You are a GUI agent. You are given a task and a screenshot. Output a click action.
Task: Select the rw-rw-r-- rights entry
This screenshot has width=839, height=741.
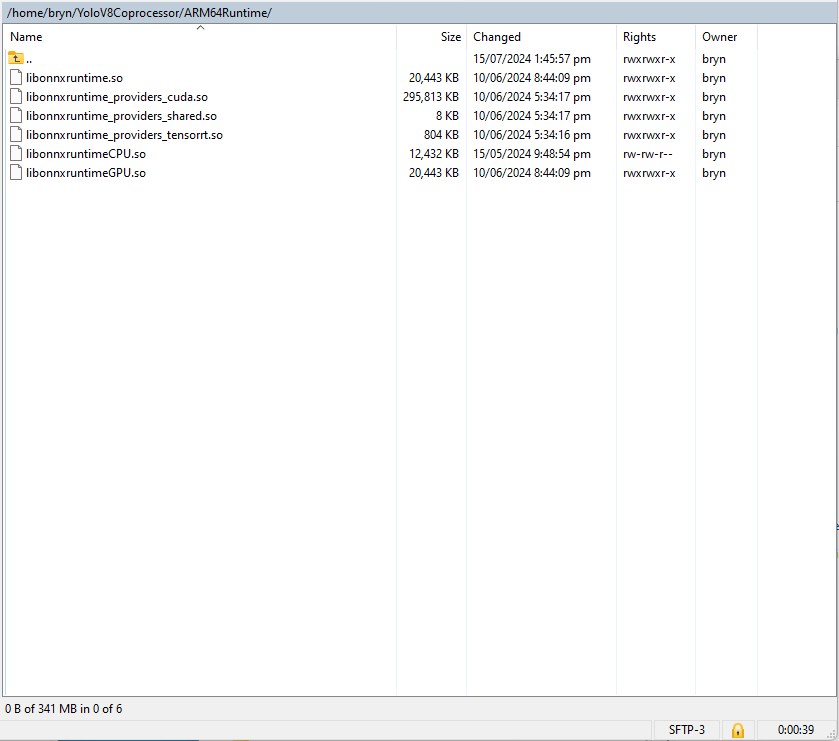(x=647, y=154)
